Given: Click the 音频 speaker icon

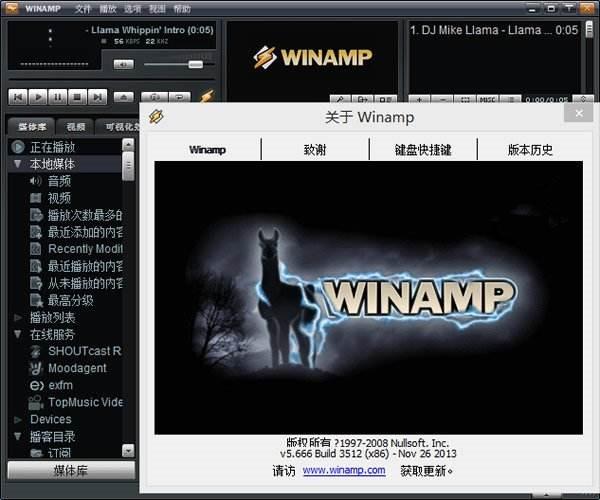Looking at the screenshot, I should pyautogui.click(x=36, y=181).
